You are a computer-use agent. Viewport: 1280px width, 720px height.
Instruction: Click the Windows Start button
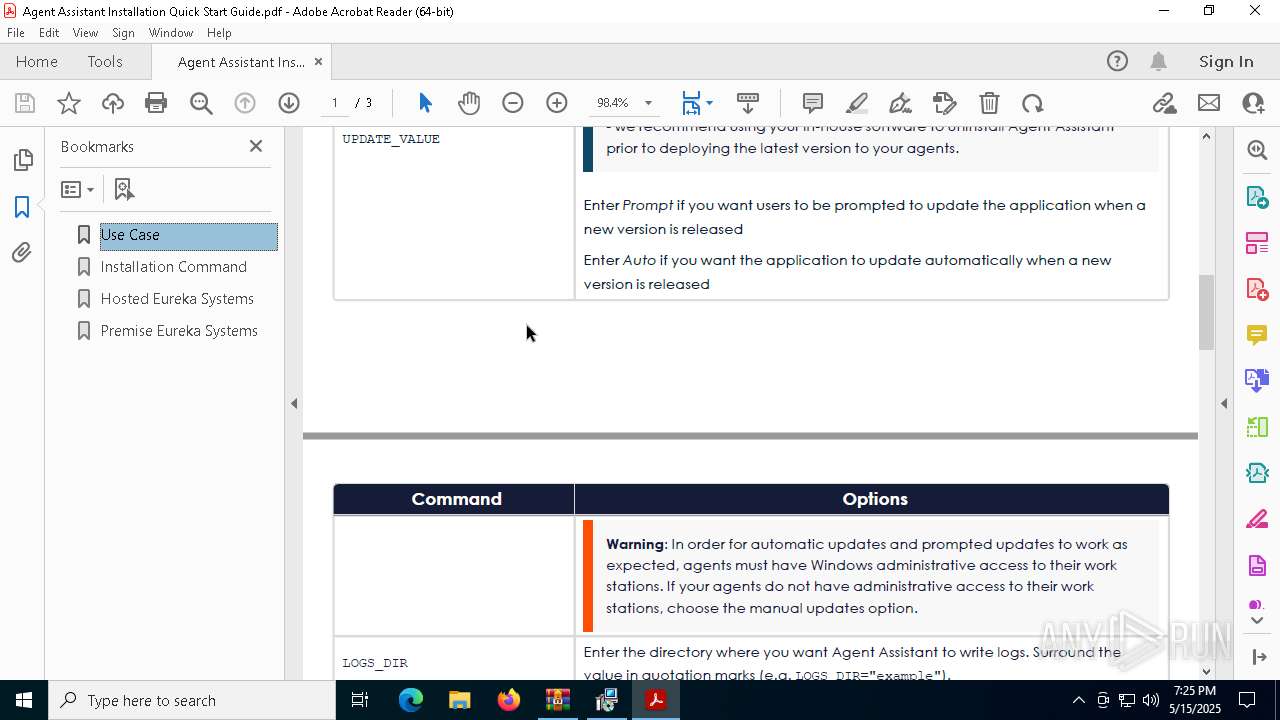pyautogui.click(x=23, y=700)
